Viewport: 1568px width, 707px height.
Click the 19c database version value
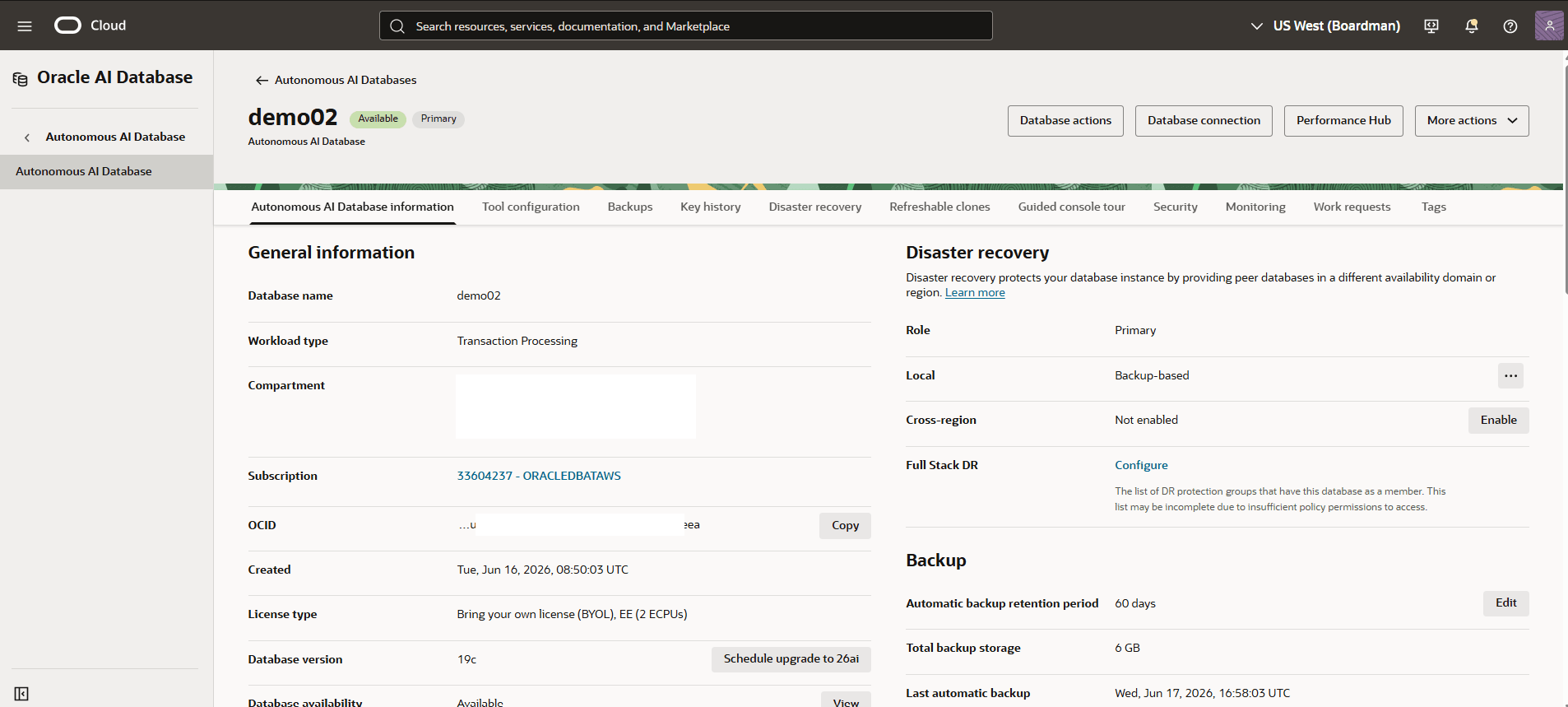click(x=466, y=659)
